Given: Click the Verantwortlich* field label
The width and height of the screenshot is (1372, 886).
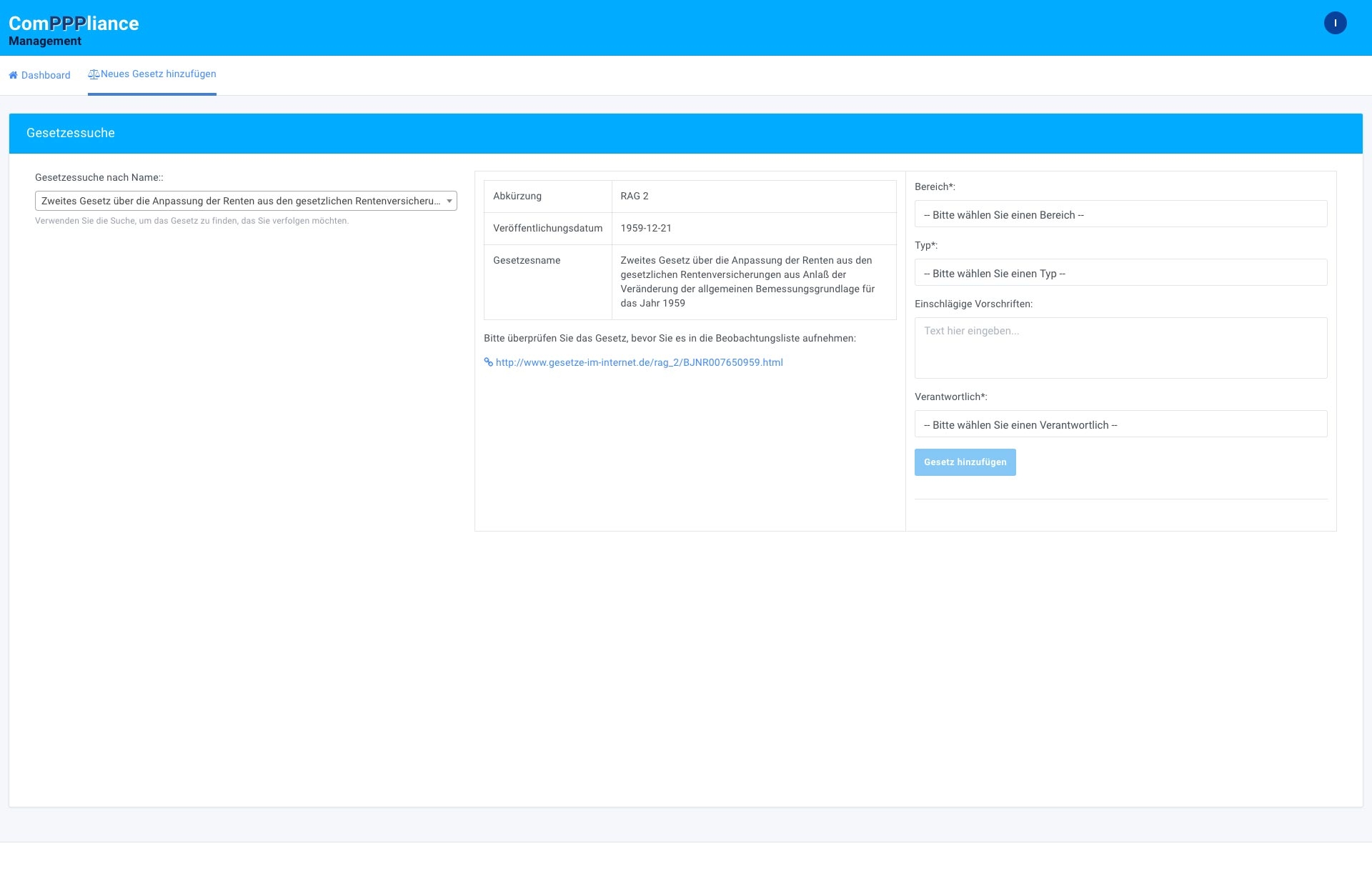Looking at the screenshot, I should pos(950,397).
